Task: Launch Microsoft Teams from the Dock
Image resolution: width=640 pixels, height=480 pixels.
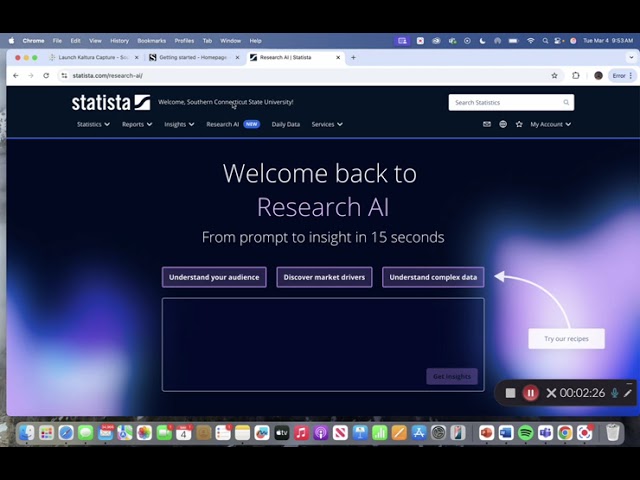Action: pyautogui.click(x=545, y=433)
